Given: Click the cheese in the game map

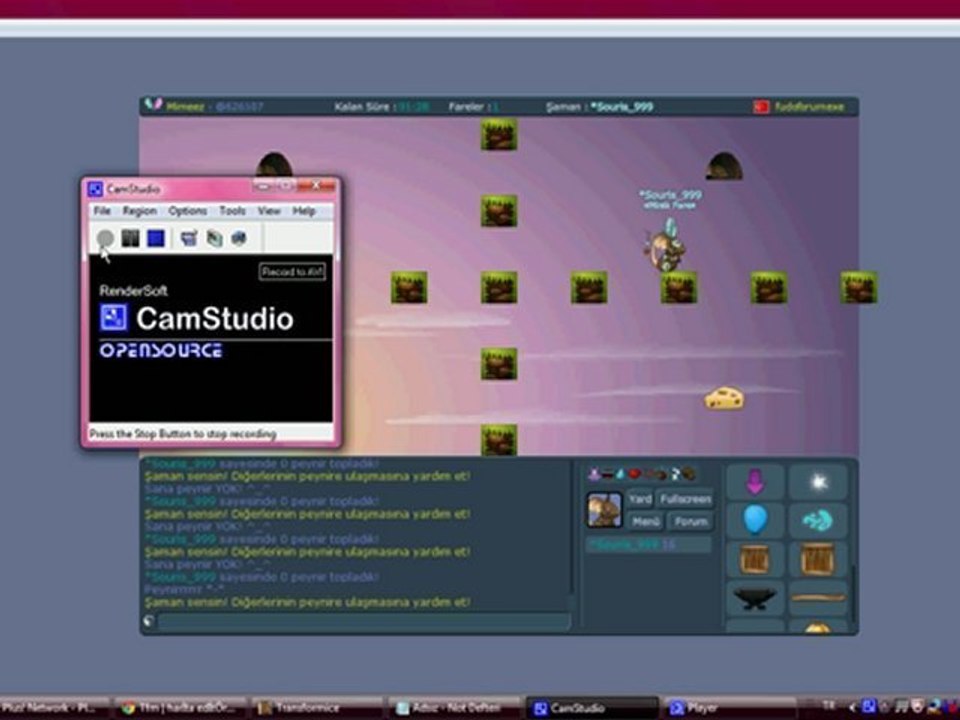Looking at the screenshot, I should [x=724, y=398].
